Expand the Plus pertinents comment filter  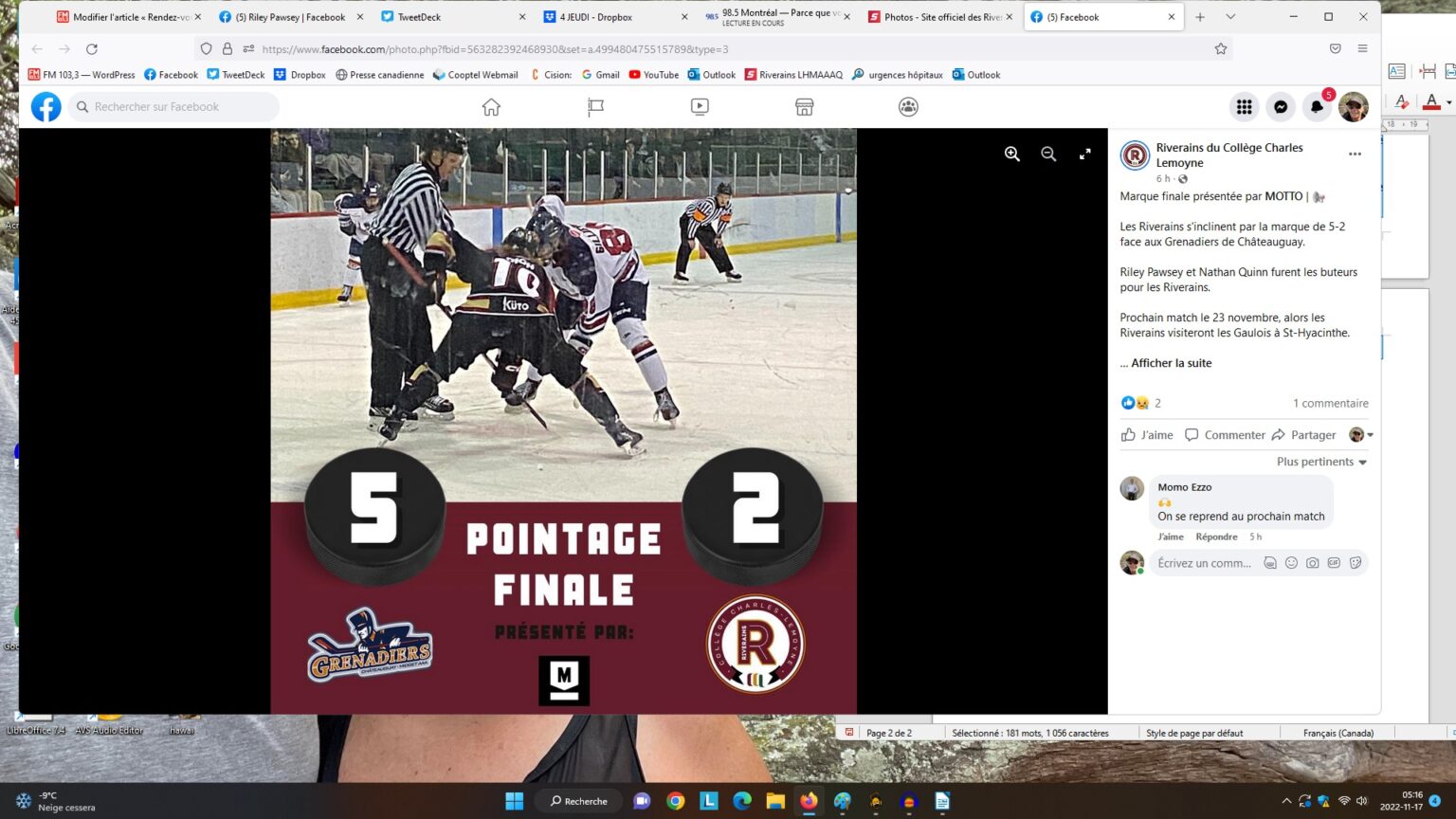pos(1321,462)
